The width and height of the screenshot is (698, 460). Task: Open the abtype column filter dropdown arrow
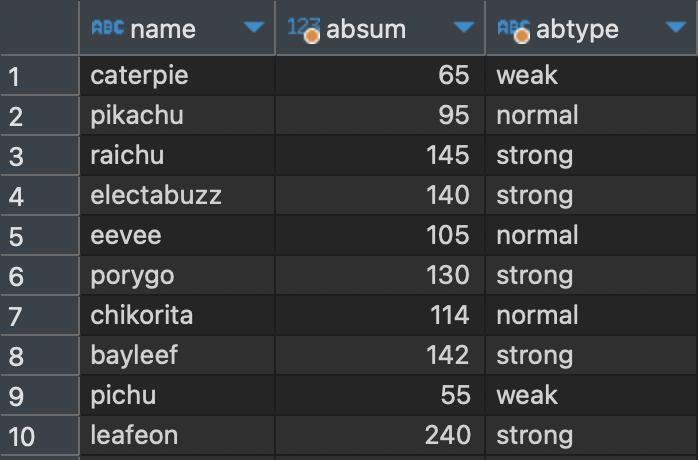click(676, 28)
